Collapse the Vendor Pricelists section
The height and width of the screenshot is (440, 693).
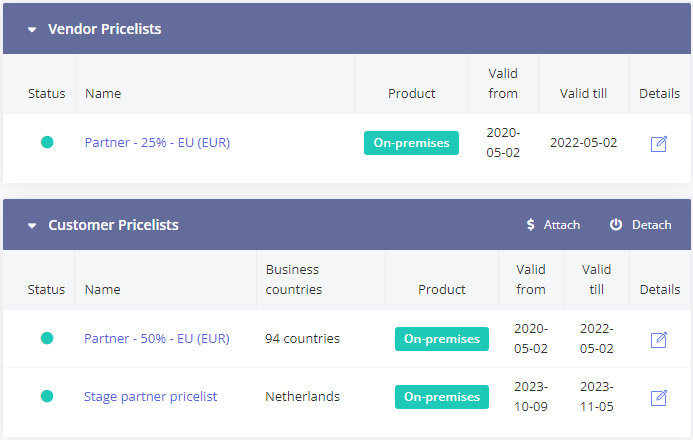click(x=32, y=30)
